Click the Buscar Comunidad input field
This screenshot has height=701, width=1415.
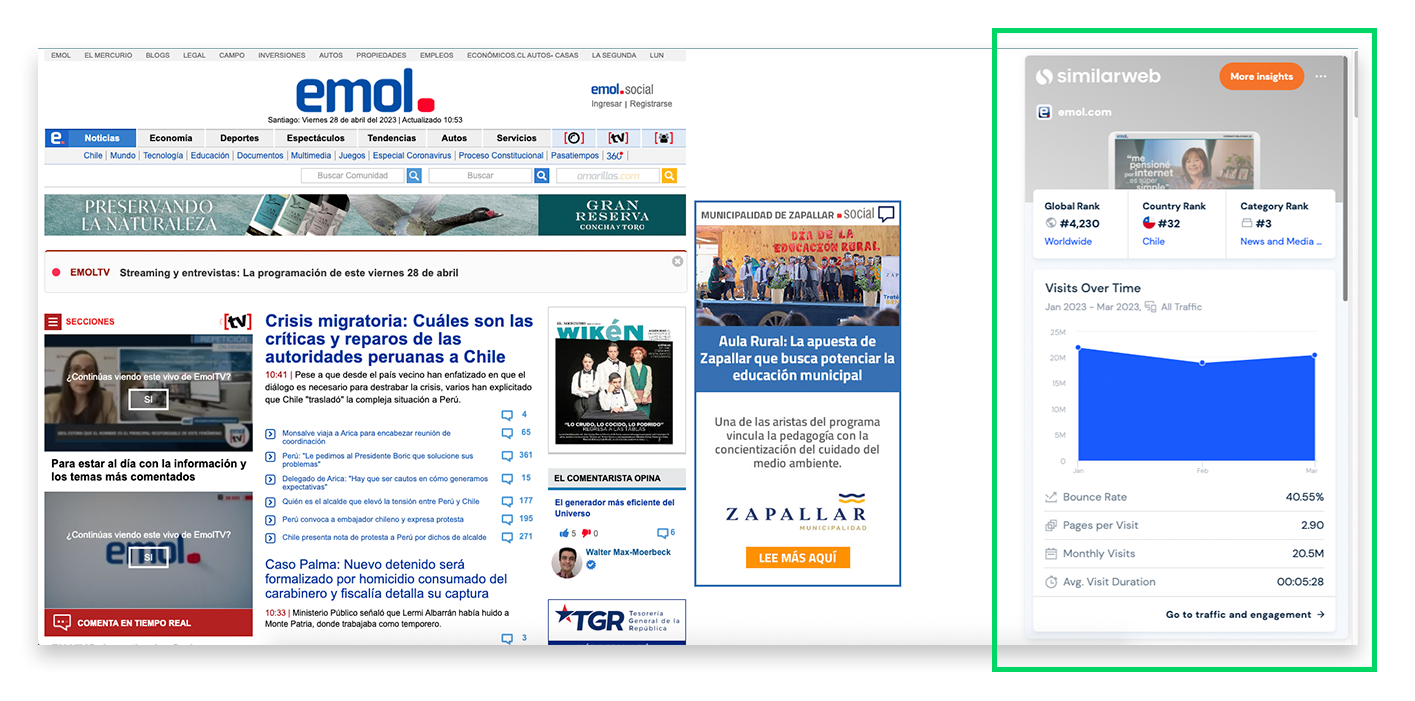point(353,176)
